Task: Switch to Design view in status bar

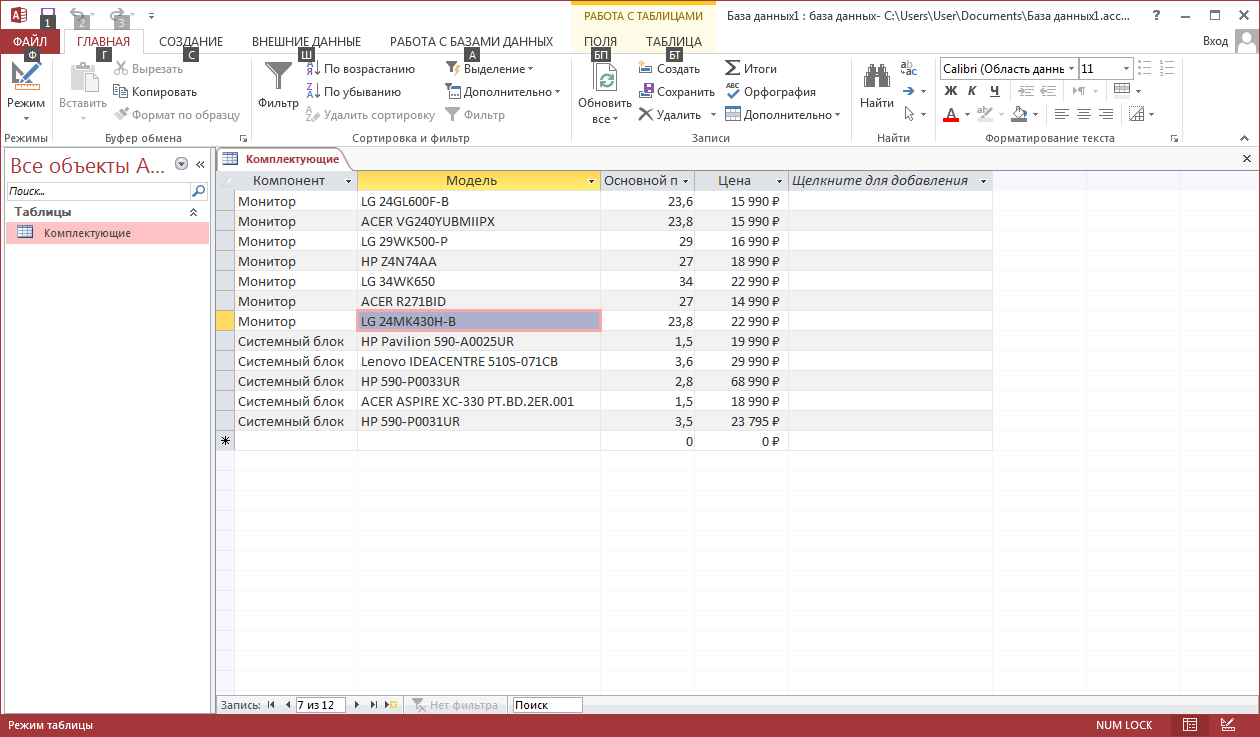Action: click(x=1227, y=725)
